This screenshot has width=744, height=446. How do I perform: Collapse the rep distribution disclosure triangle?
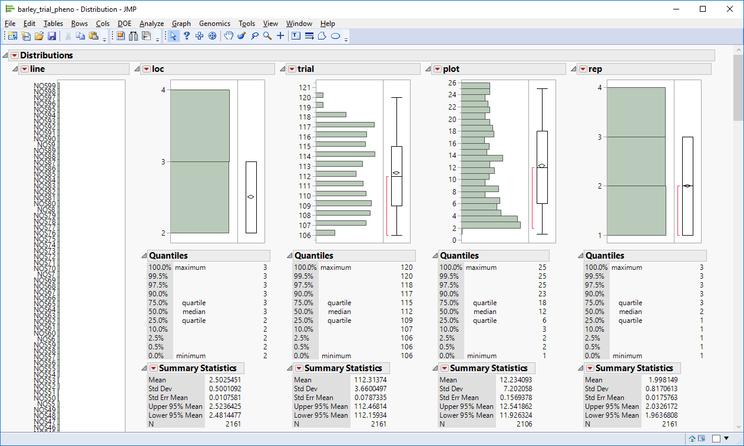[x=574, y=69]
